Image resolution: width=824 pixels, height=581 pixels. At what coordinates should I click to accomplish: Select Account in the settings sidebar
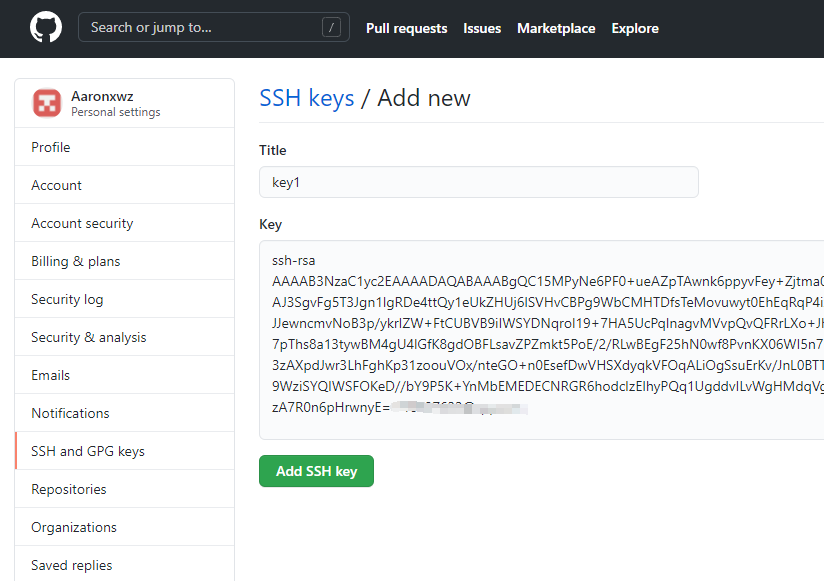[57, 185]
